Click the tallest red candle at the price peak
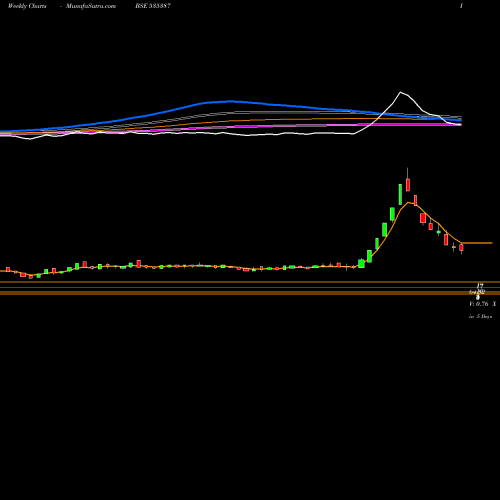This screenshot has width=500, height=500. tap(408, 185)
